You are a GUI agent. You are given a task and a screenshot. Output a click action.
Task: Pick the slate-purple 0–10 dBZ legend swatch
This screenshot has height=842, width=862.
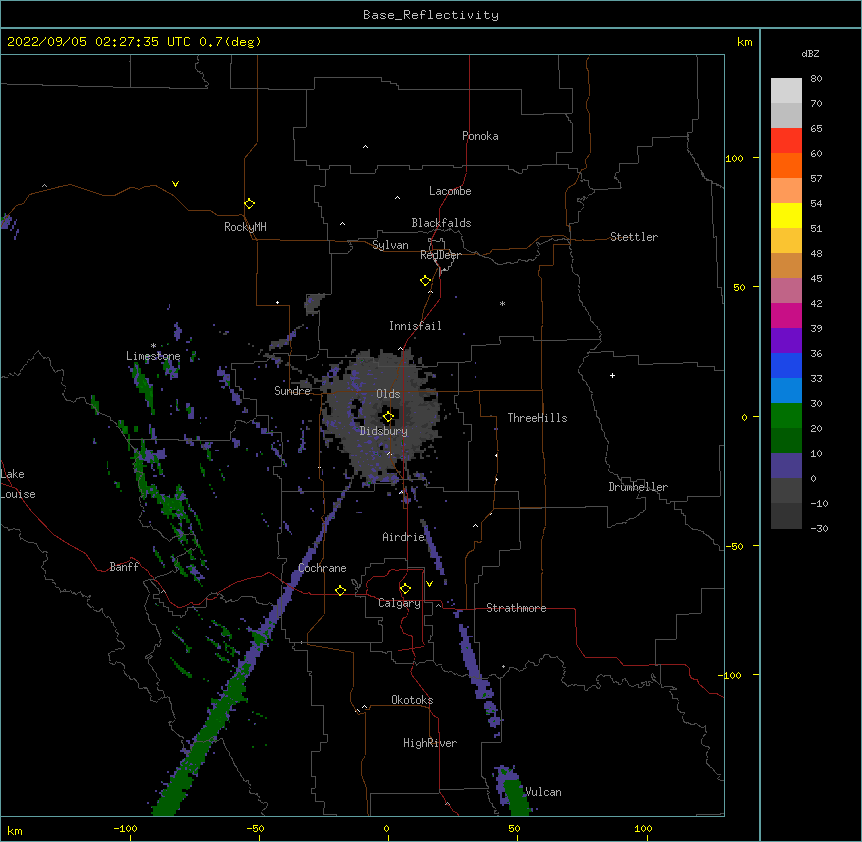point(786,466)
